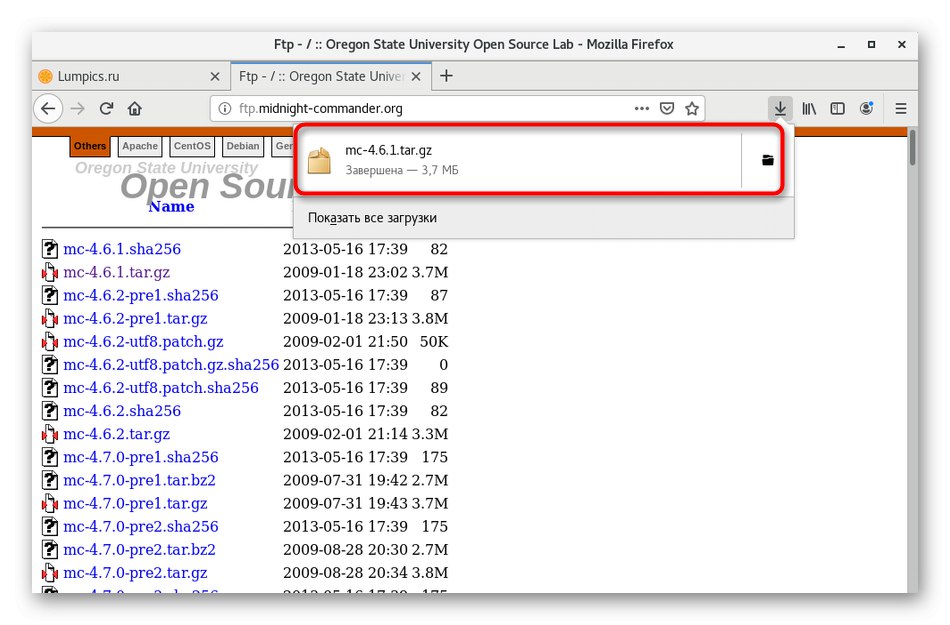Download mc-4.6.2-pre1.tar.gz
Screen dimensions: 950x625
pyautogui.click(x=135, y=319)
